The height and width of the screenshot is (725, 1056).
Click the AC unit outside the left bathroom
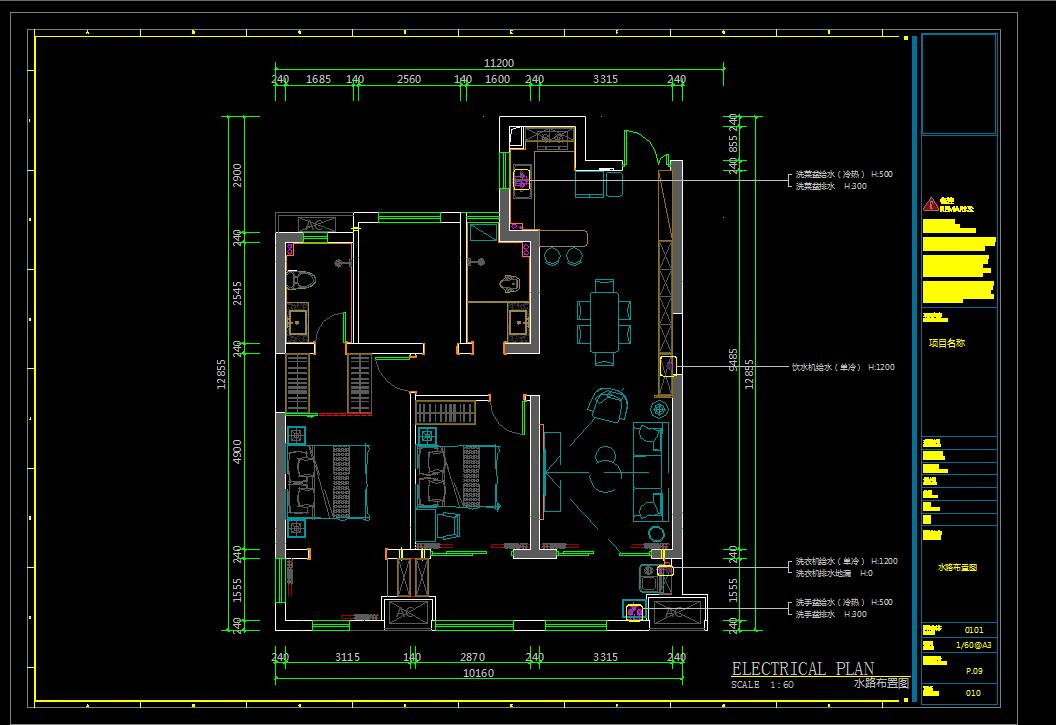315,223
